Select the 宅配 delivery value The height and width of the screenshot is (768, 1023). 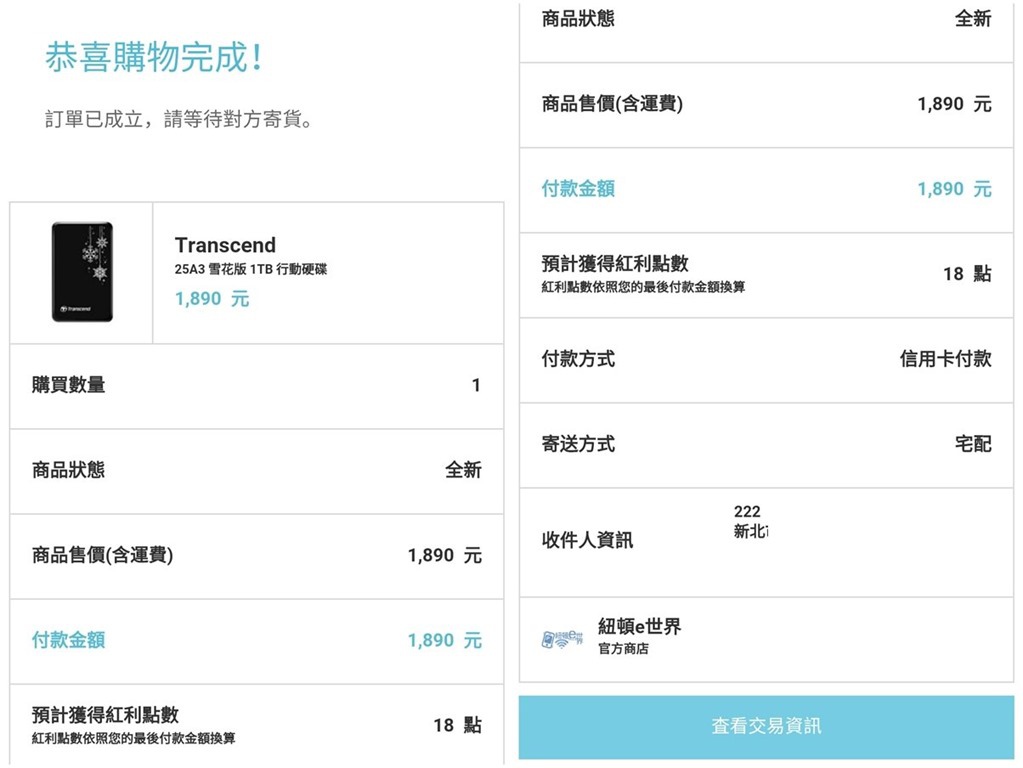(x=972, y=444)
